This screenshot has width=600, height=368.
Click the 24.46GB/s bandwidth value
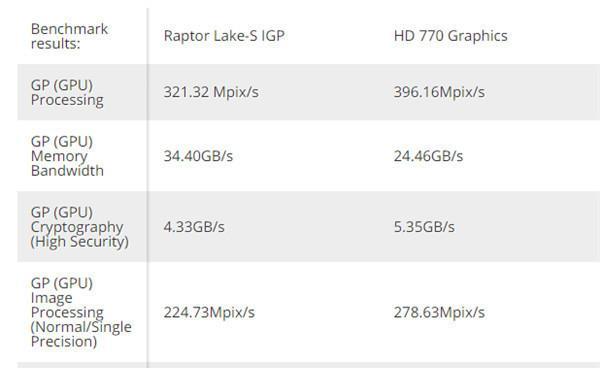(428, 156)
